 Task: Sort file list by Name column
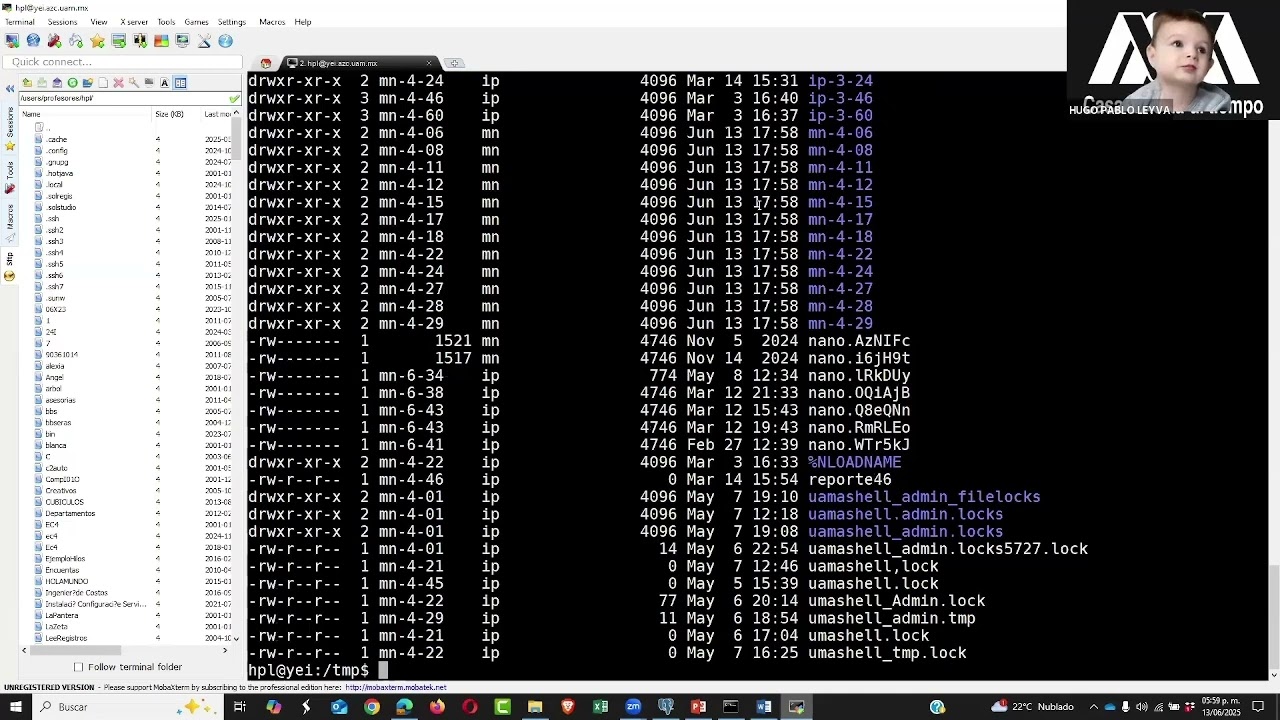coord(86,114)
